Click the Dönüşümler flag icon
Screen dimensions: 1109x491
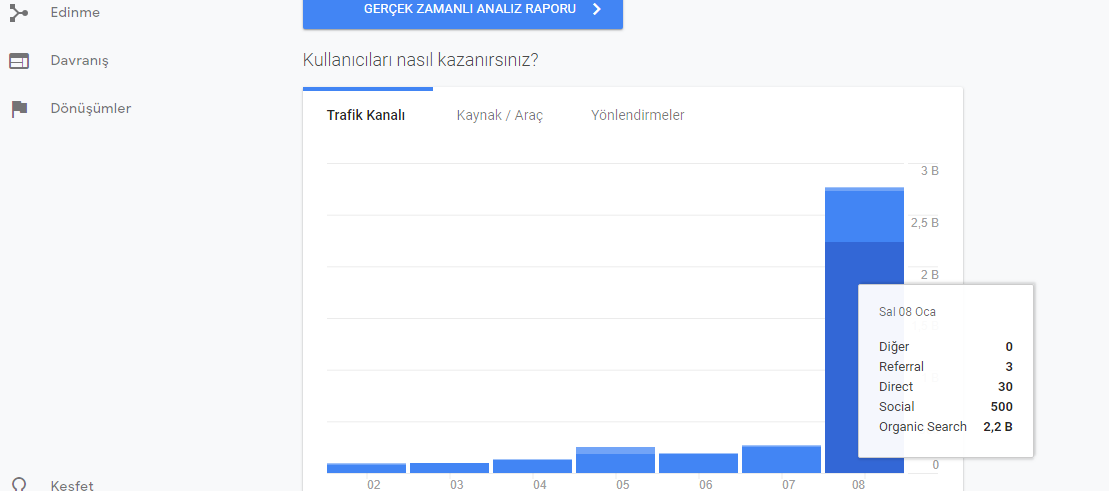pyautogui.click(x=19, y=109)
